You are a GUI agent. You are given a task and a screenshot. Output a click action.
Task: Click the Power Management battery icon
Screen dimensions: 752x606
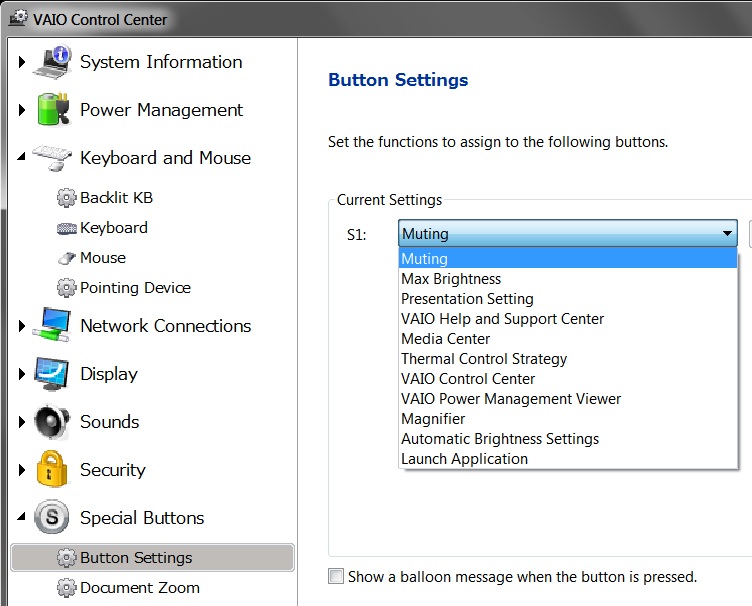(x=53, y=110)
